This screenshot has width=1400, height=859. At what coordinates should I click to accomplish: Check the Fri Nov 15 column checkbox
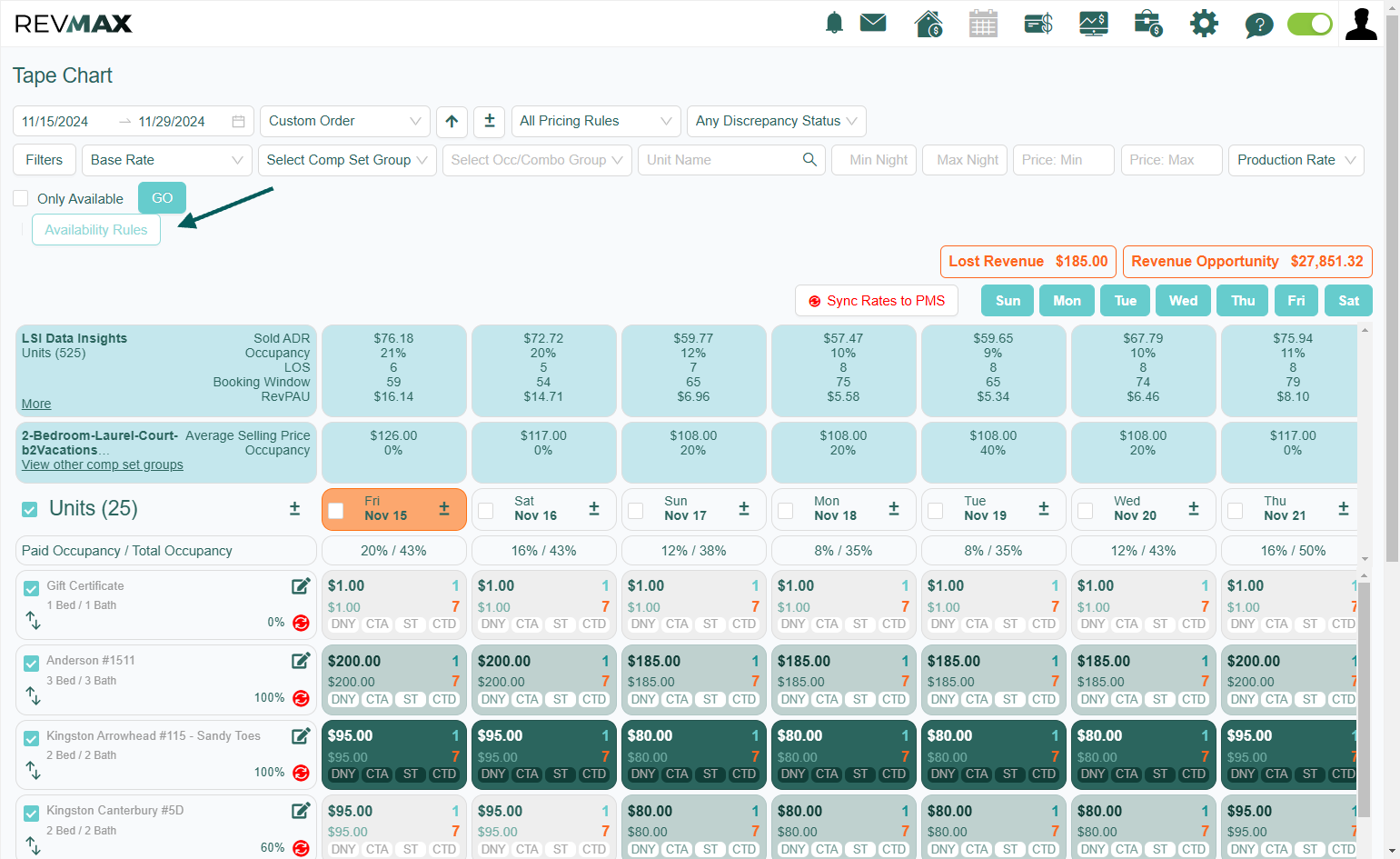click(336, 511)
